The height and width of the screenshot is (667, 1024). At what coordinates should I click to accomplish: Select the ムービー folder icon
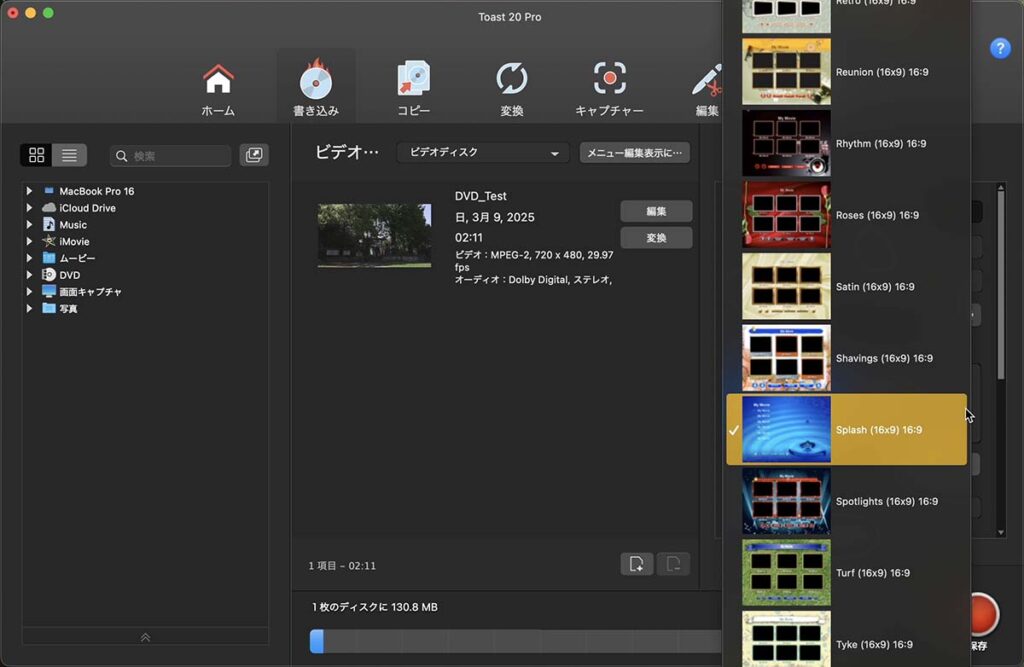click(x=49, y=257)
